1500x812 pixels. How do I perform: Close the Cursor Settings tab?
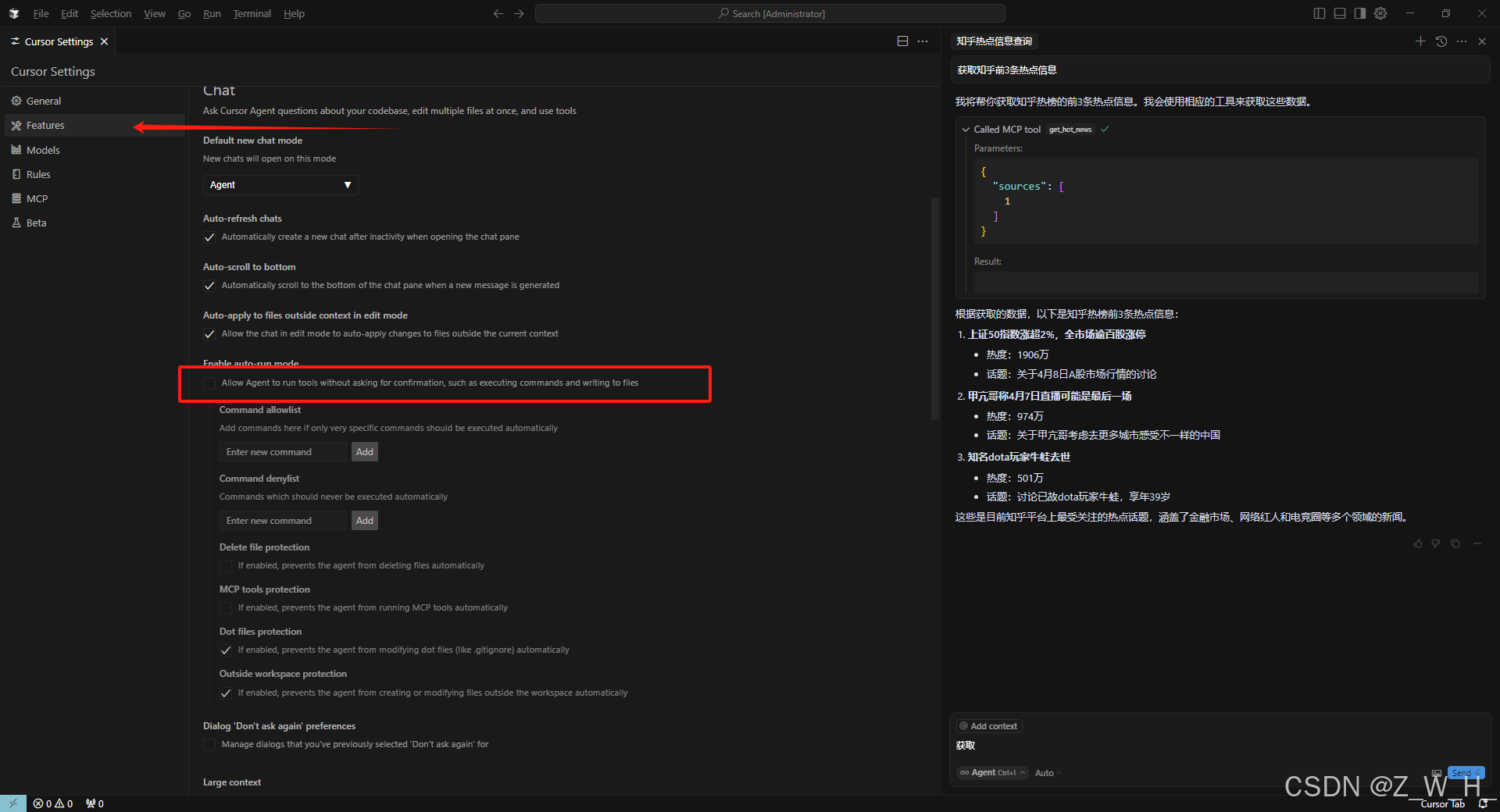click(104, 41)
